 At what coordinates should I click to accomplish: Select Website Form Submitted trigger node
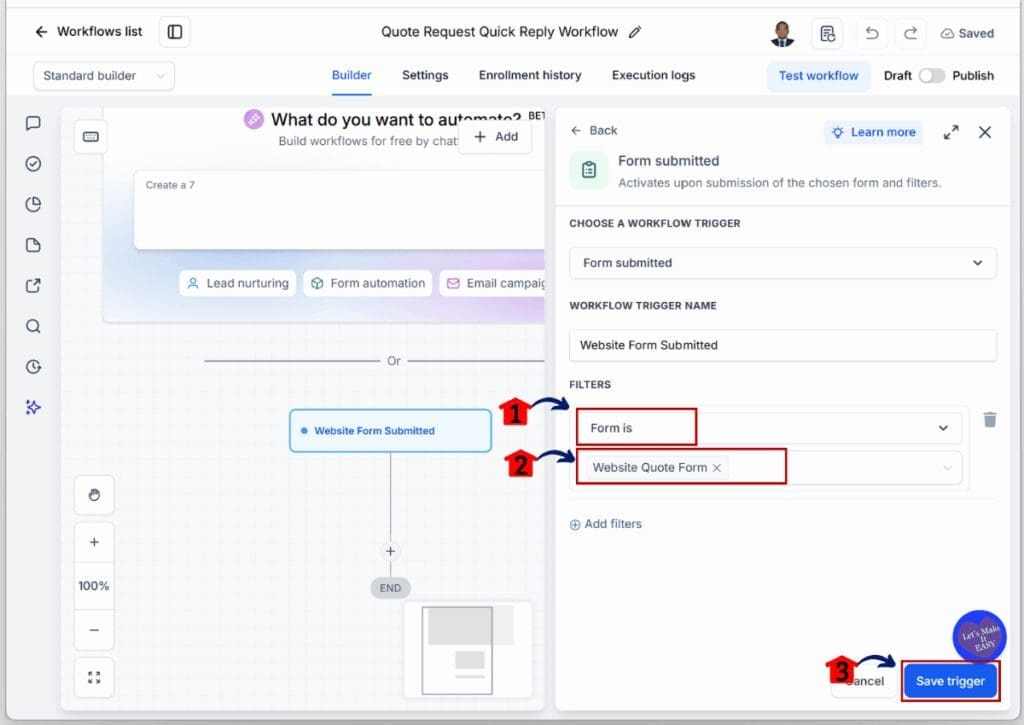pos(391,430)
